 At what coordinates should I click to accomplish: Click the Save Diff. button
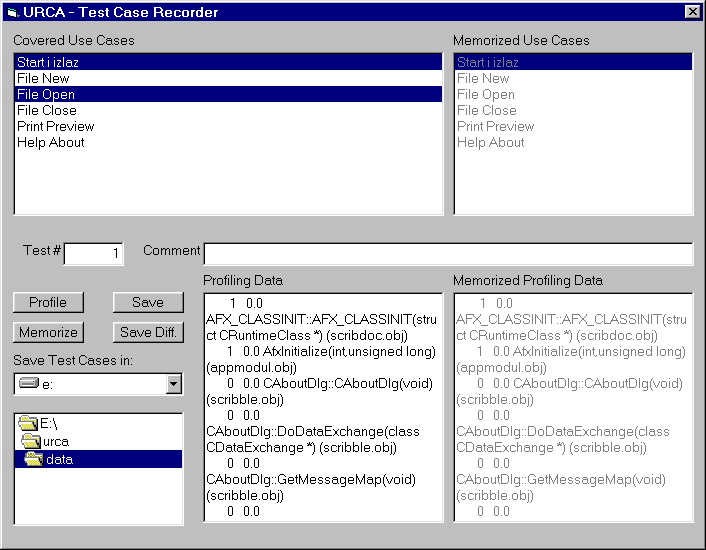point(148,332)
